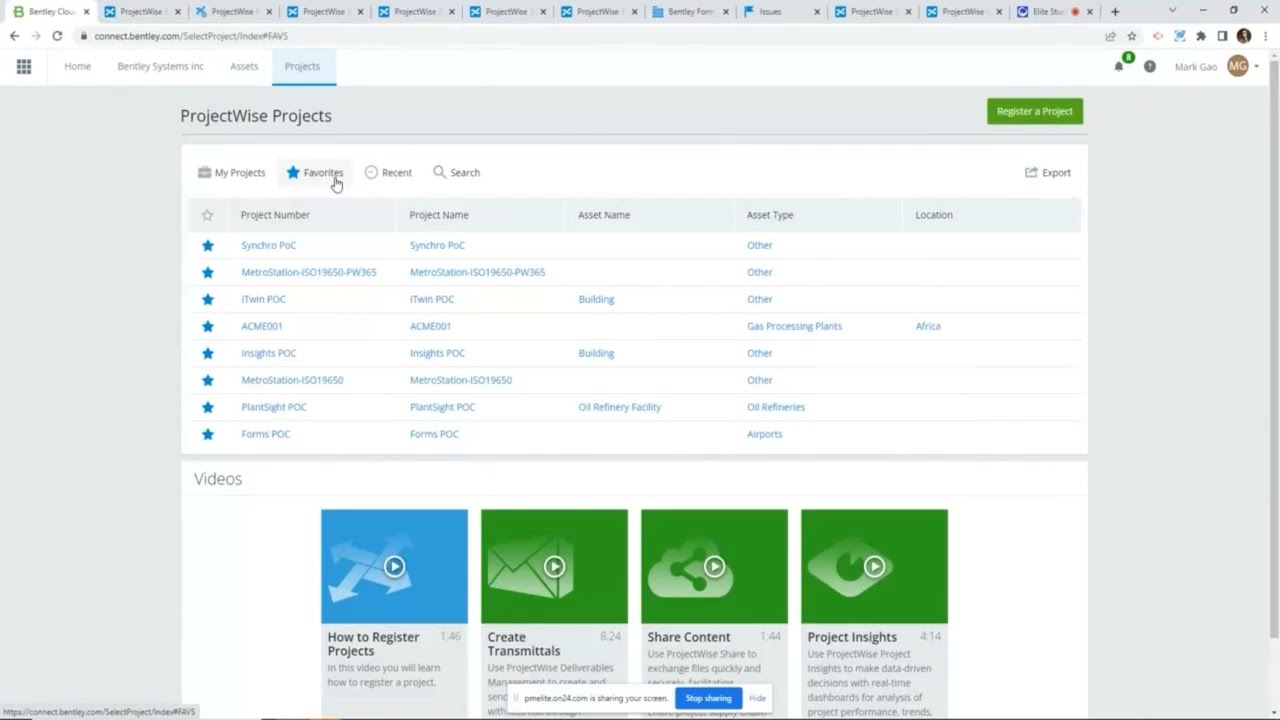Viewport: 1280px width, 720px height.
Task: Play How to Register Projects video
Action: pos(394,566)
